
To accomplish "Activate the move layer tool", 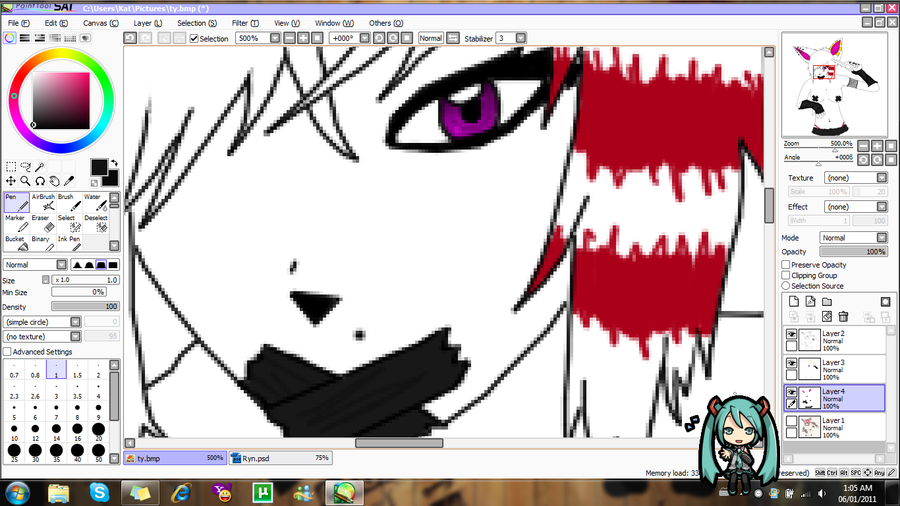I will [x=11, y=181].
